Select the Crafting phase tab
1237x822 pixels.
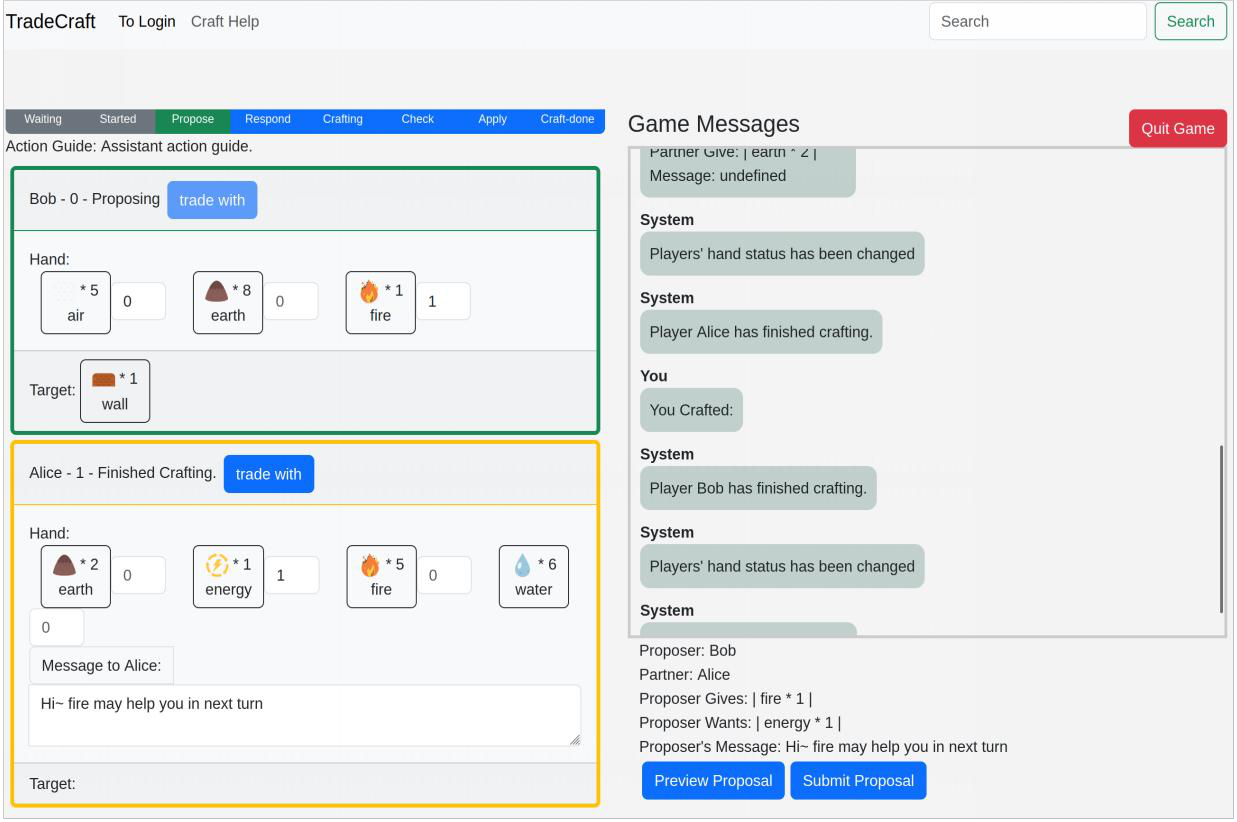[342, 119]
